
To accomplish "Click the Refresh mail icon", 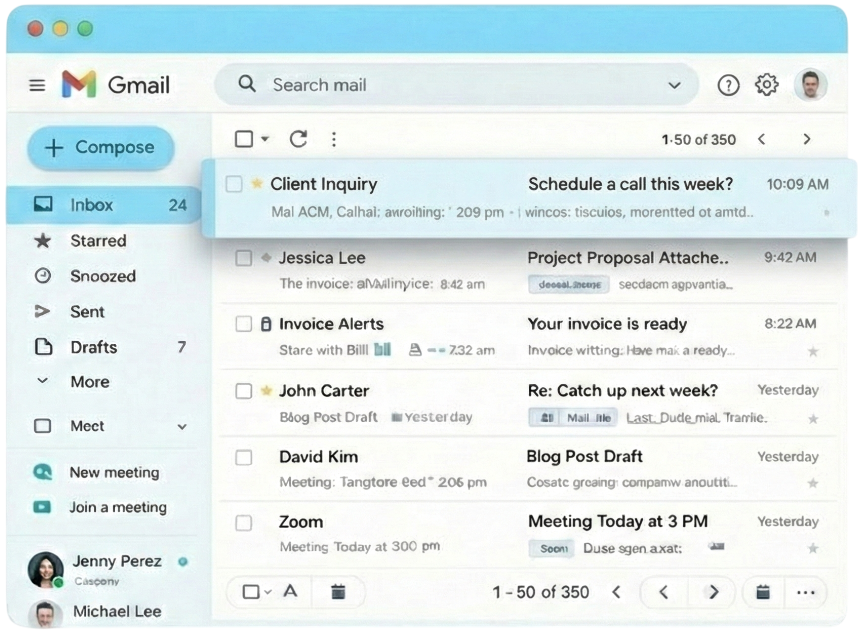I will point(298,139).
